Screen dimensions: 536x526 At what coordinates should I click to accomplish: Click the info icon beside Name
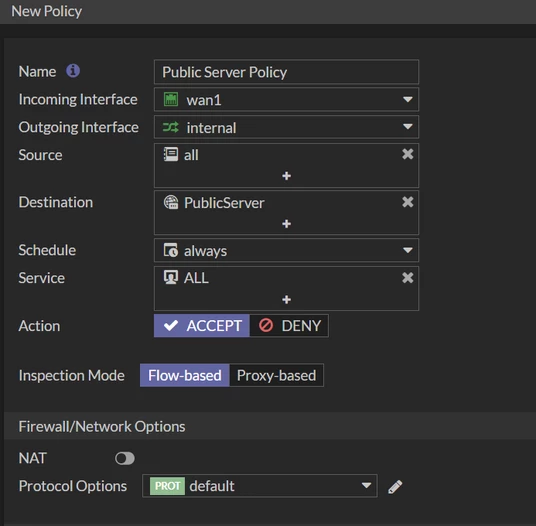(x=73, y=71)
